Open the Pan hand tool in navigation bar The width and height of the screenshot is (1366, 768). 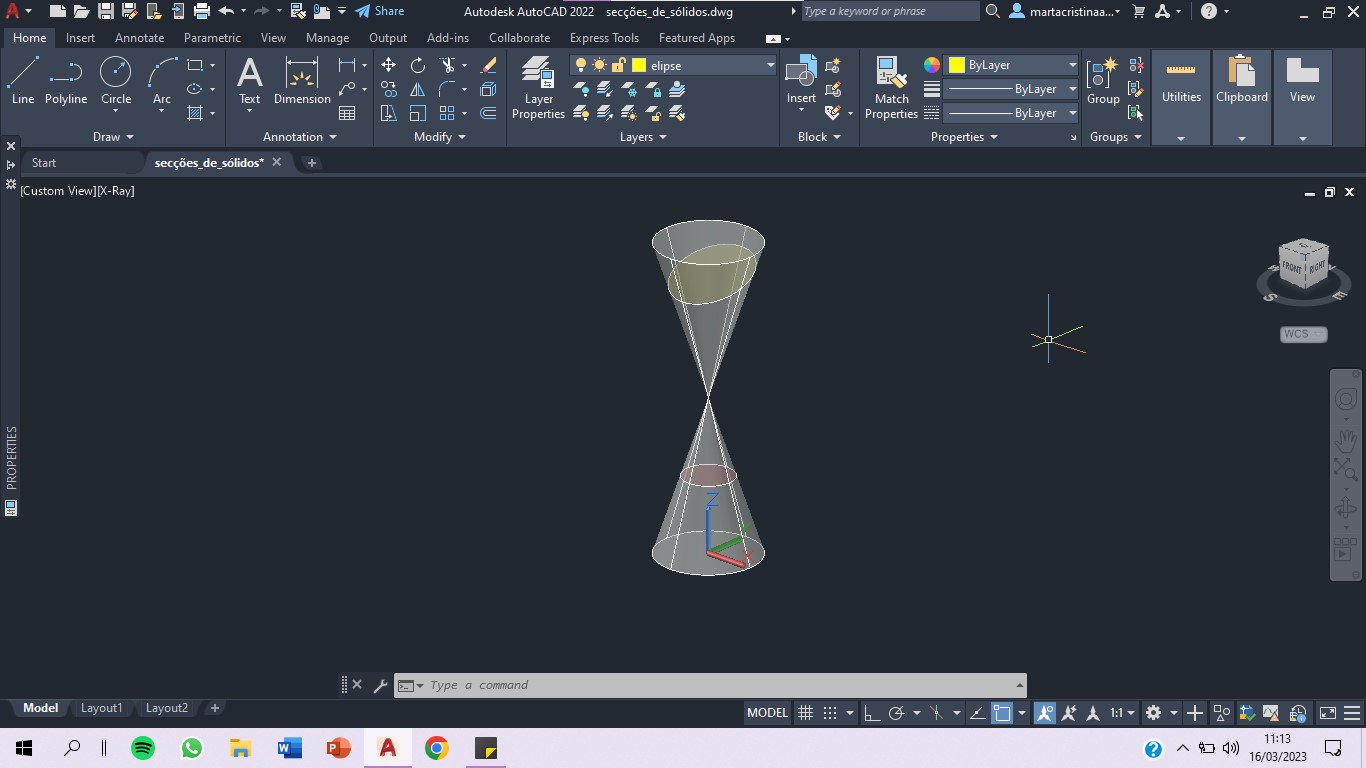click(x=1346, y=439)
